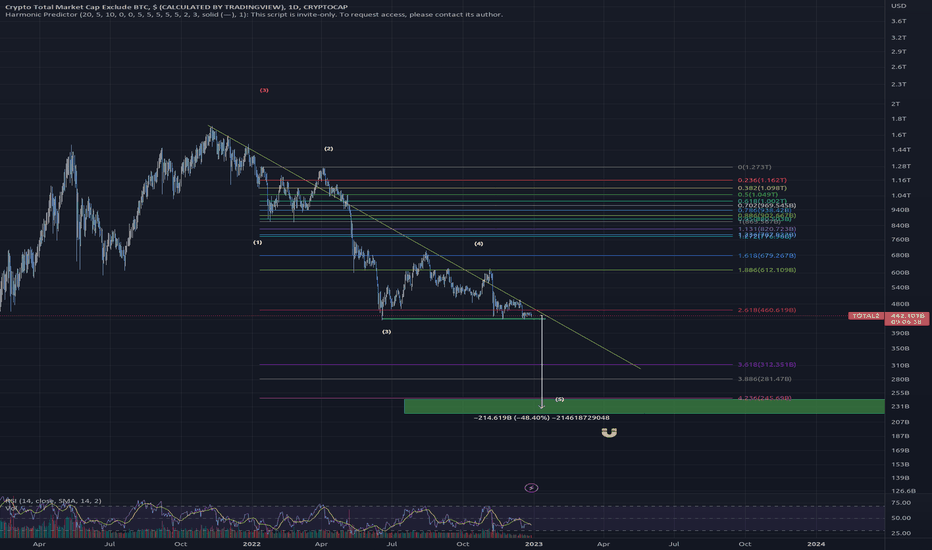Click the red (3) wave label at top
Viewport: 932px width, 550px height.
(264, 90)
